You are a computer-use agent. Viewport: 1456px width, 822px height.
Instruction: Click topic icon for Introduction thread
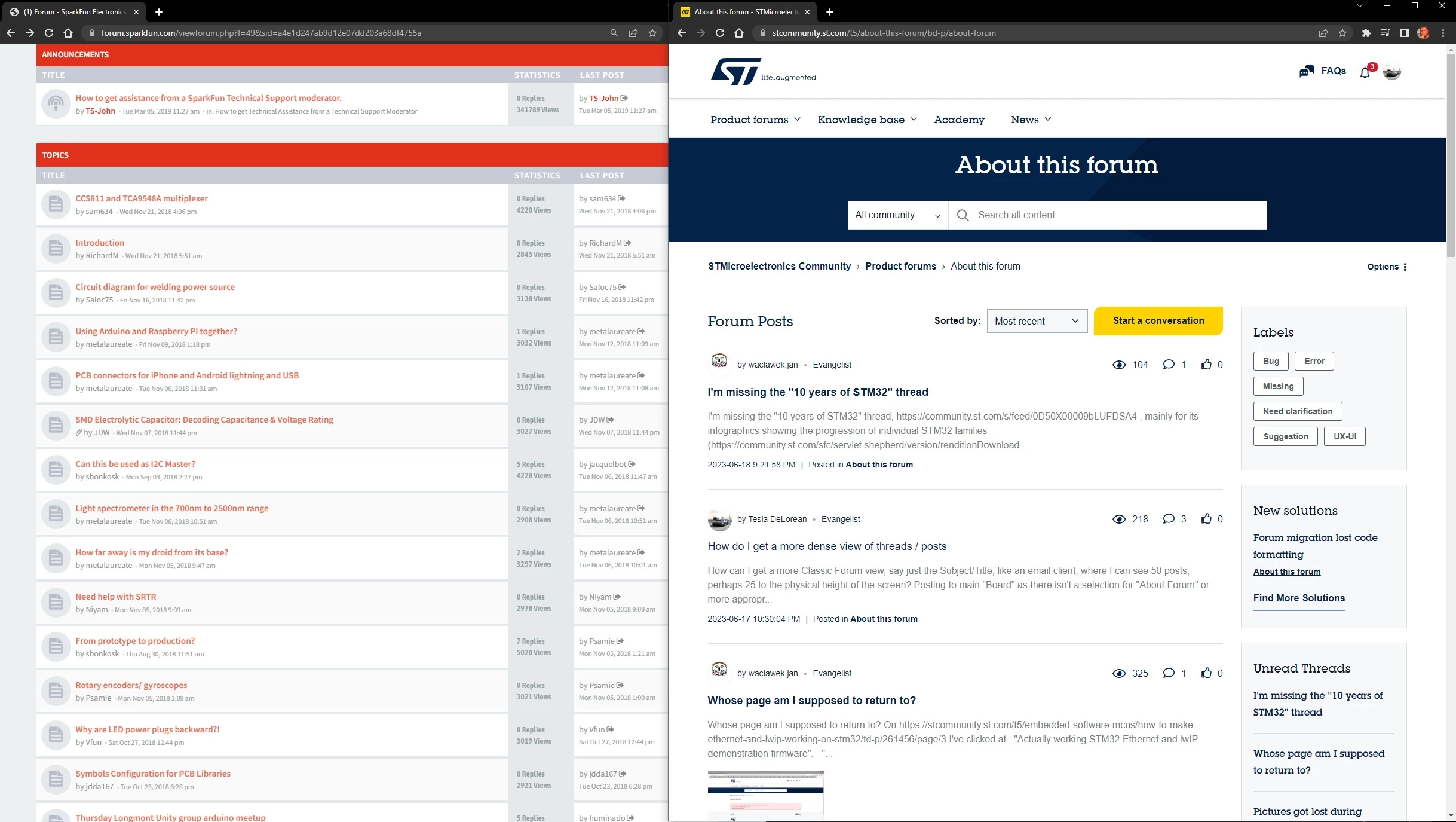(x=56, y=248)
